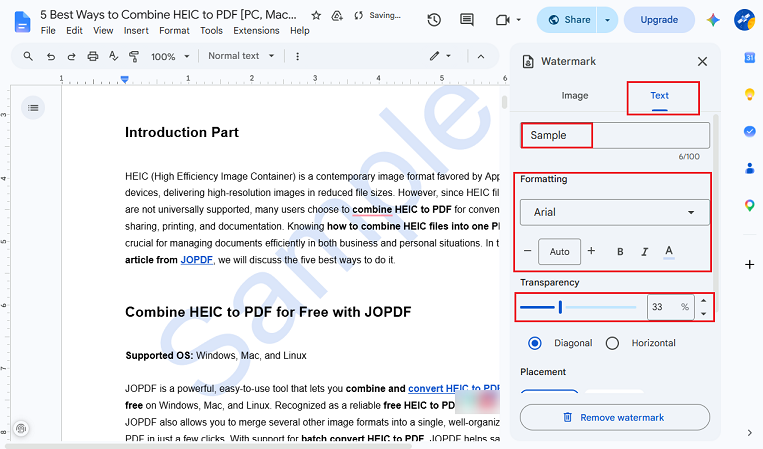Increase the watermark font size
This screenshot has width=763, height=449.
coord(591,251)
